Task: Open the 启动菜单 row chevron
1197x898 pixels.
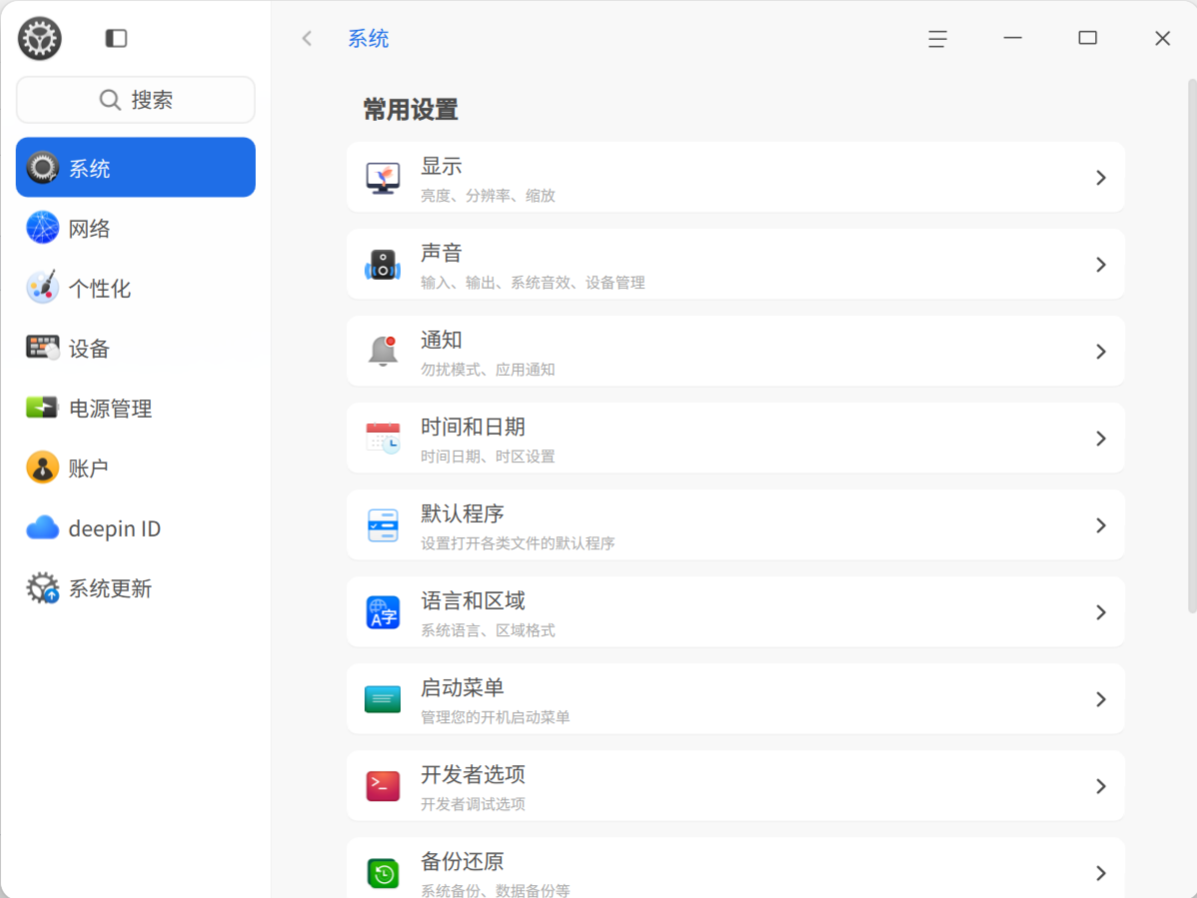Action: pyautogui.click(x=1101, y=699)
